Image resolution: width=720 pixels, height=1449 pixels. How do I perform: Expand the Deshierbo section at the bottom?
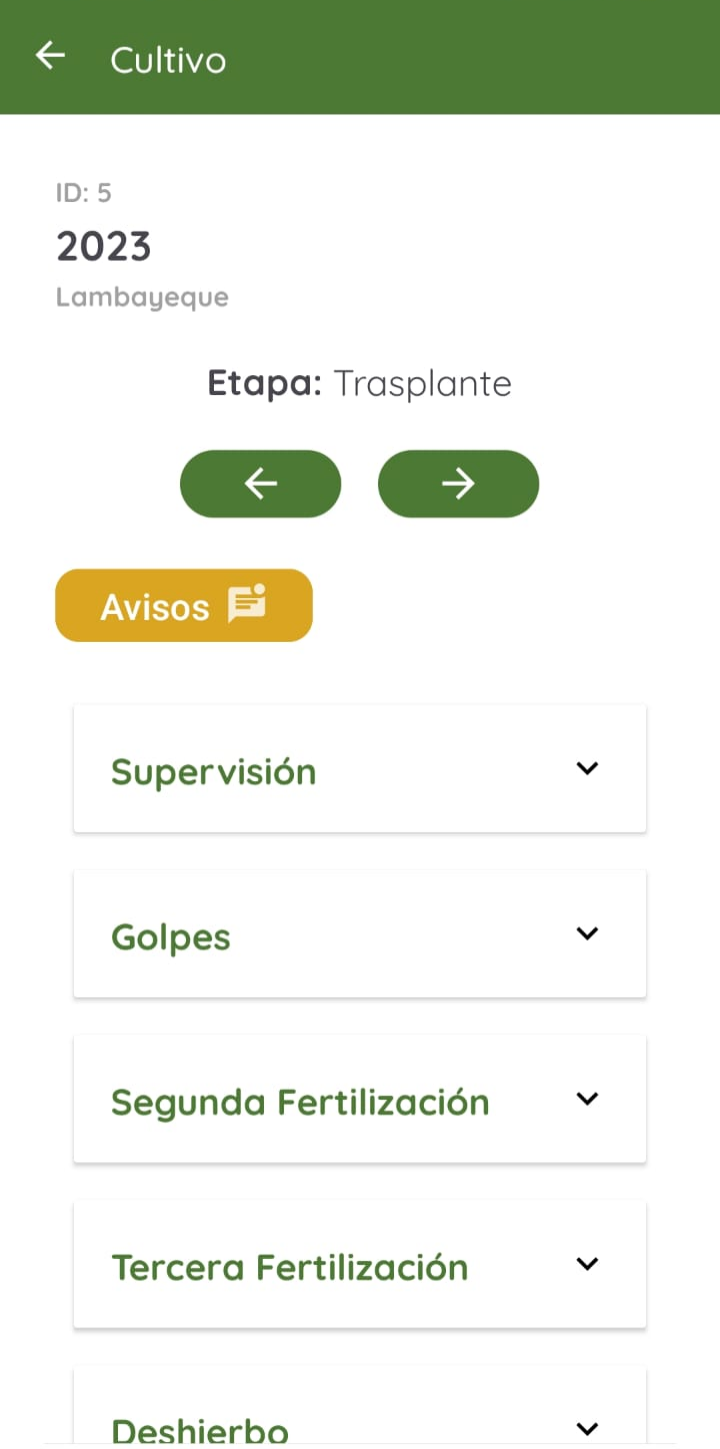coord(588,1428)
